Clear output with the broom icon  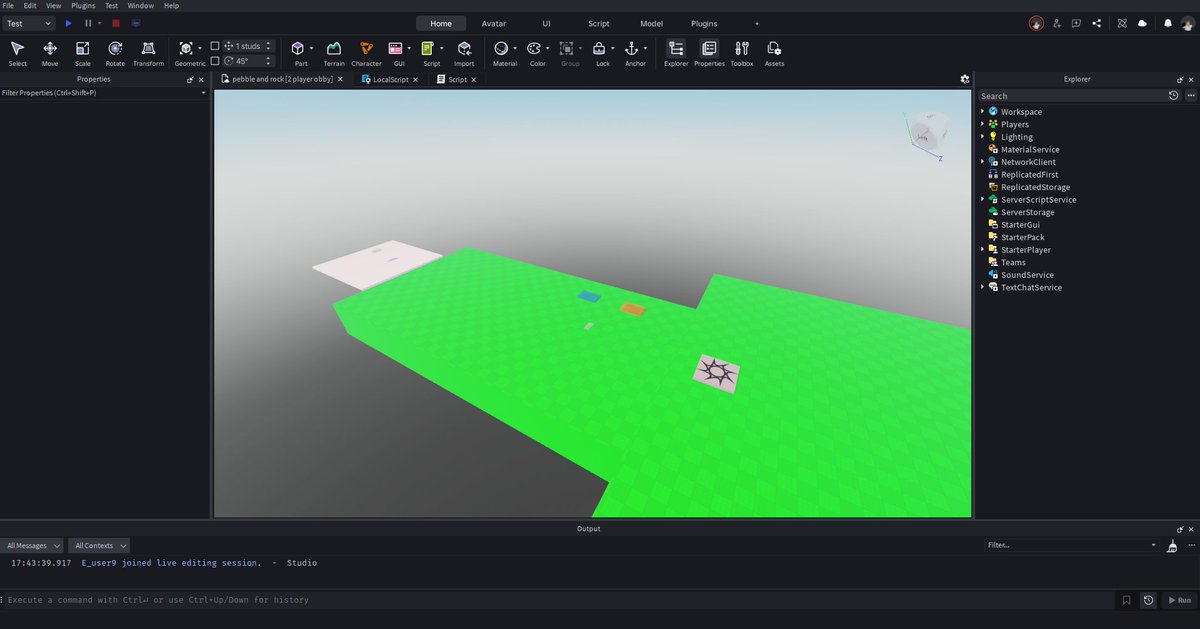[x=1173, y=545]
